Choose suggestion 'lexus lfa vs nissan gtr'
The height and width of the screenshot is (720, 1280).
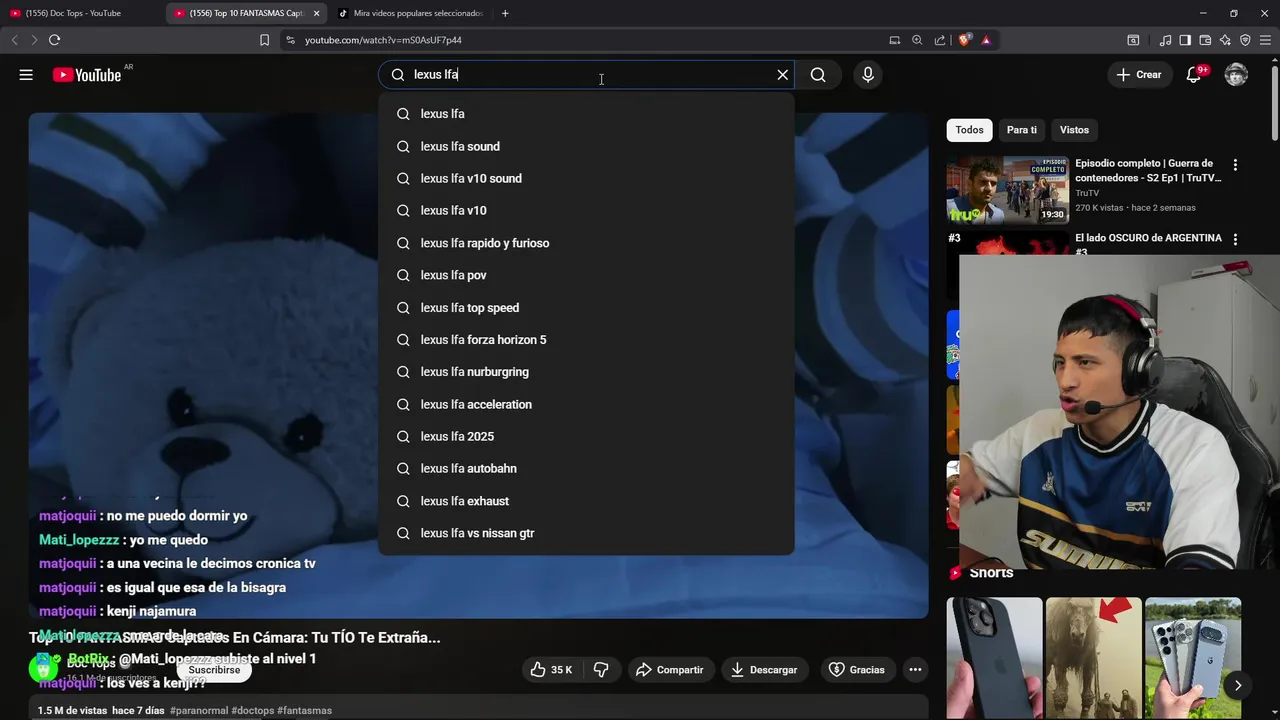coord(586,533)
